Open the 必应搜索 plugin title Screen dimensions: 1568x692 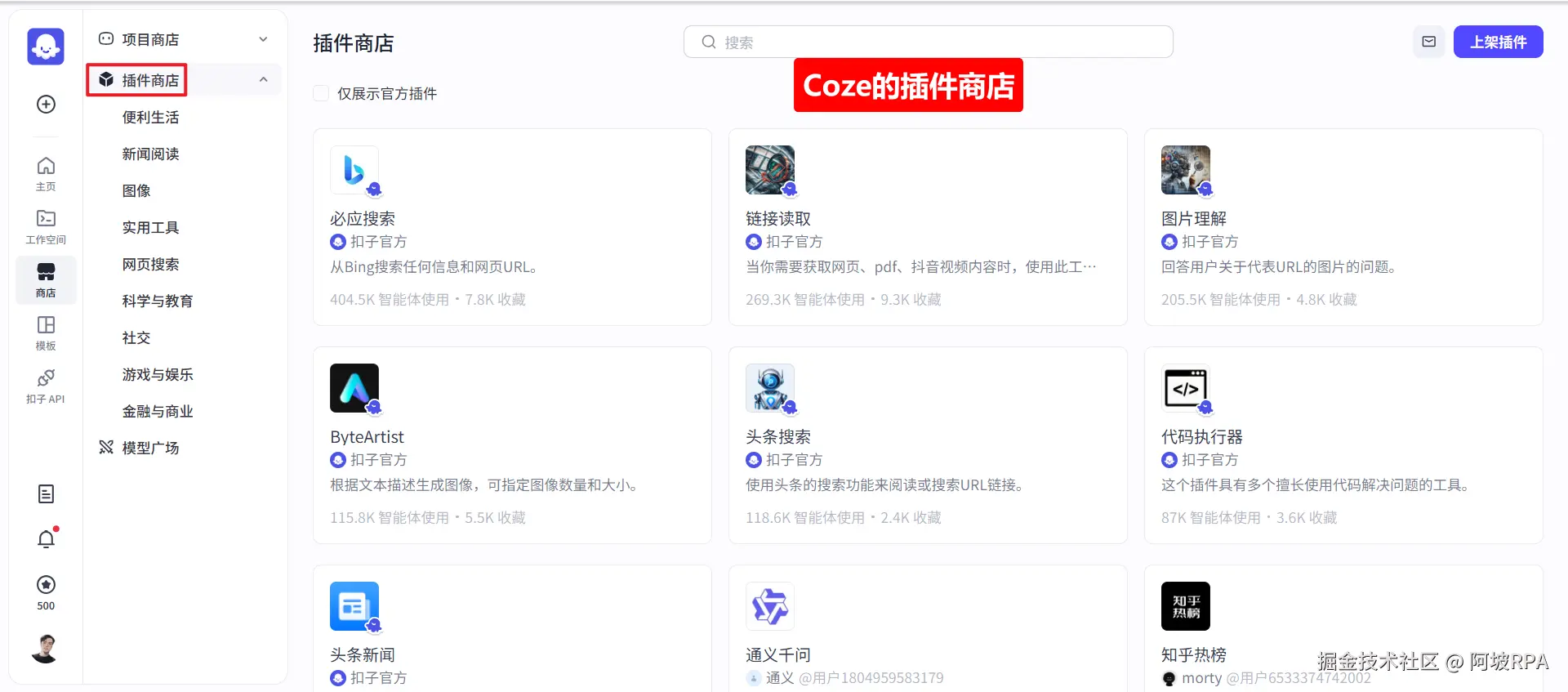pyautogui.click(x=363, y=218)
